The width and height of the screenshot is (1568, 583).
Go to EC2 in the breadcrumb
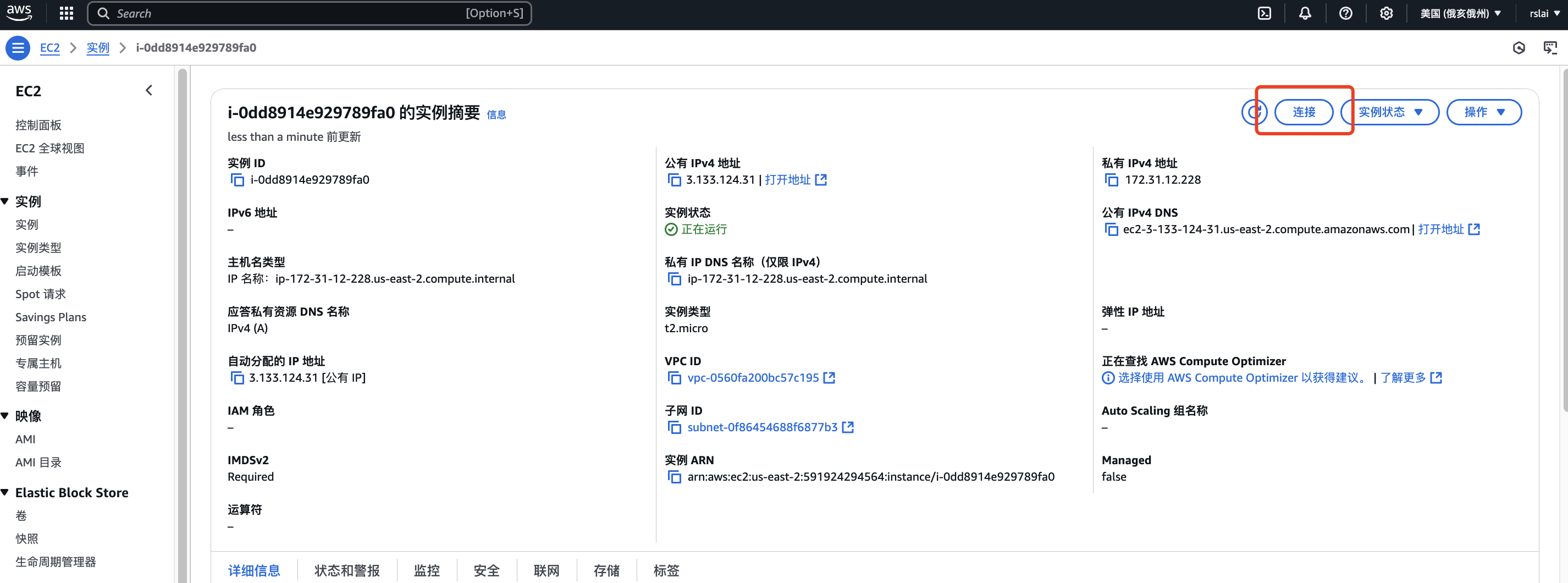point(50,47)
